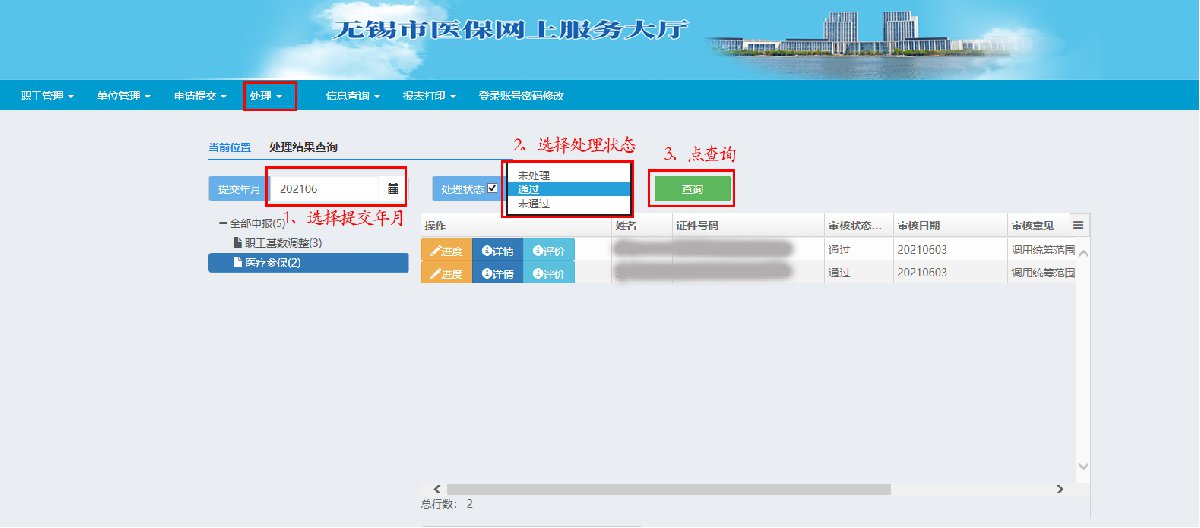The image size is (1200, 528).
Task: Toggle the 处理状态 checkbox
Action: 492,188
